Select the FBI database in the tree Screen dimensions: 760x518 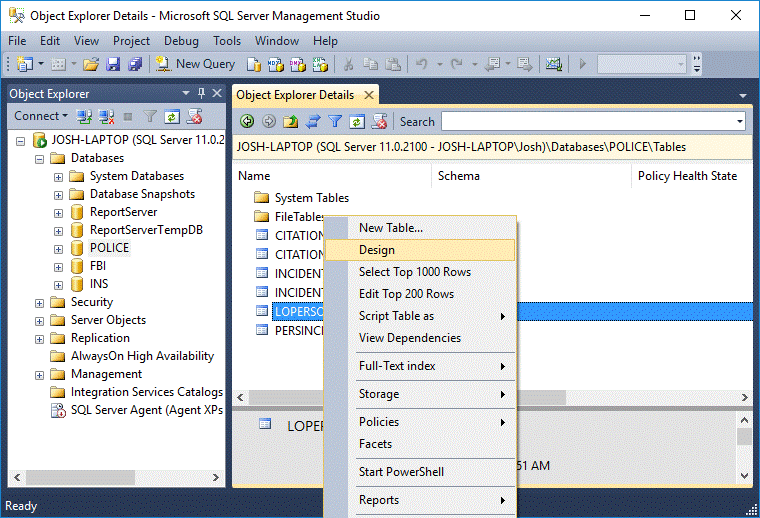click(x=97, y=266)
